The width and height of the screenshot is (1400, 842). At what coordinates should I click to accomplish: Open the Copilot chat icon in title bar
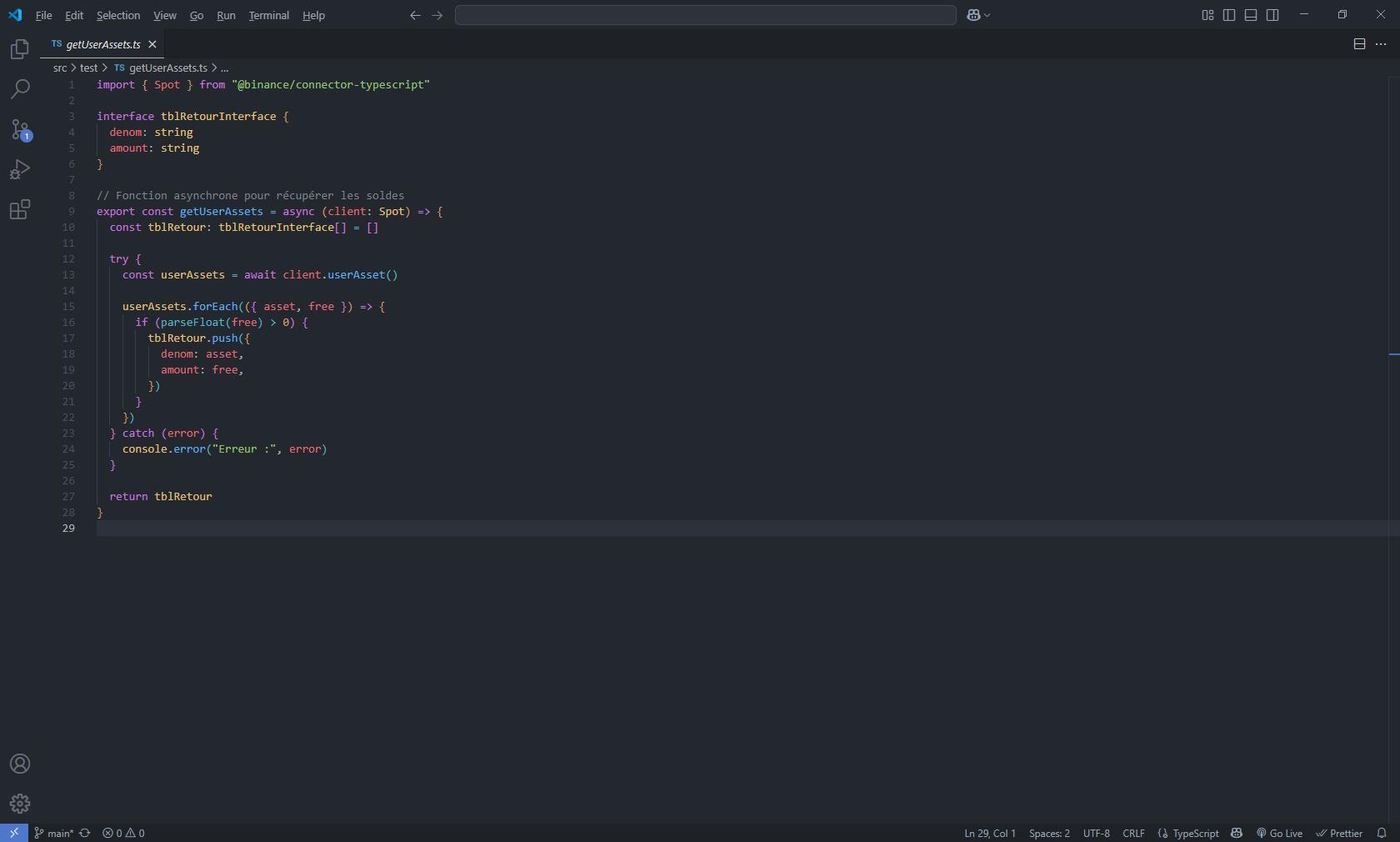click(973, 15)
